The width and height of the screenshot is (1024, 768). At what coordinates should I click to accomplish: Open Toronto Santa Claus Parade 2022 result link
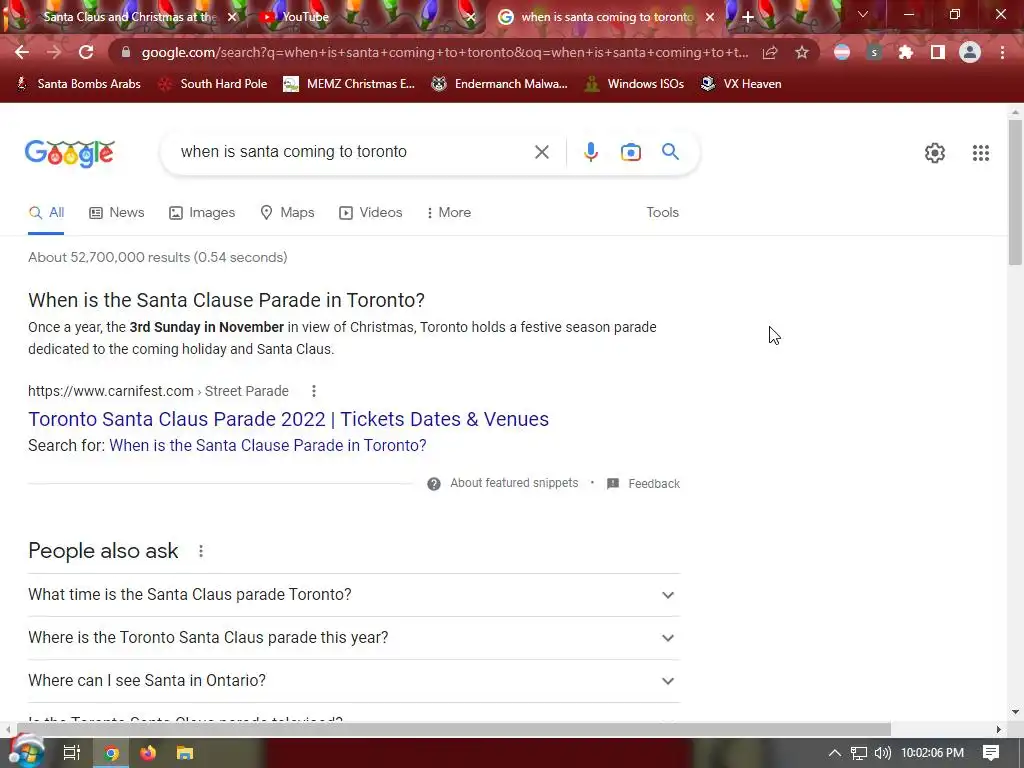tap(289, 419)
